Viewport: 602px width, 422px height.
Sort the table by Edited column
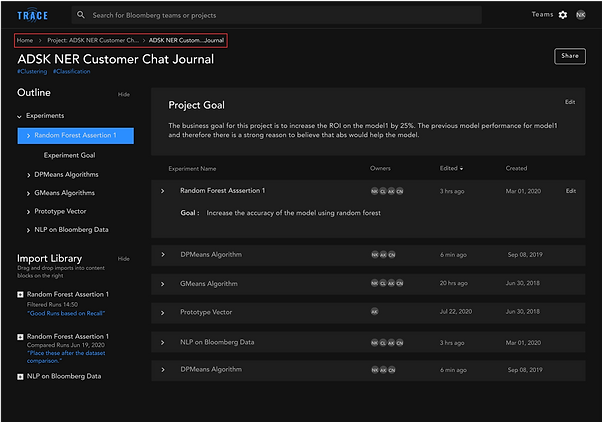(452, 168)
